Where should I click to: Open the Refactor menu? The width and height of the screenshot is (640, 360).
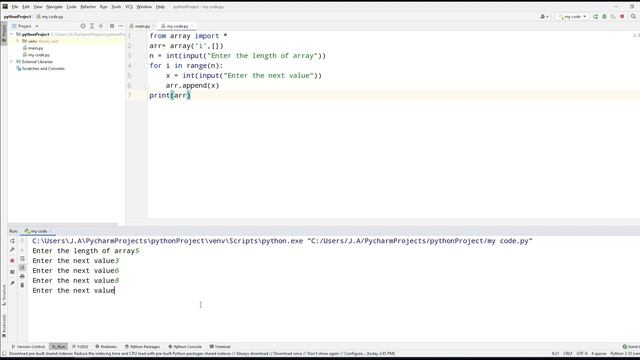pos(88,7)
